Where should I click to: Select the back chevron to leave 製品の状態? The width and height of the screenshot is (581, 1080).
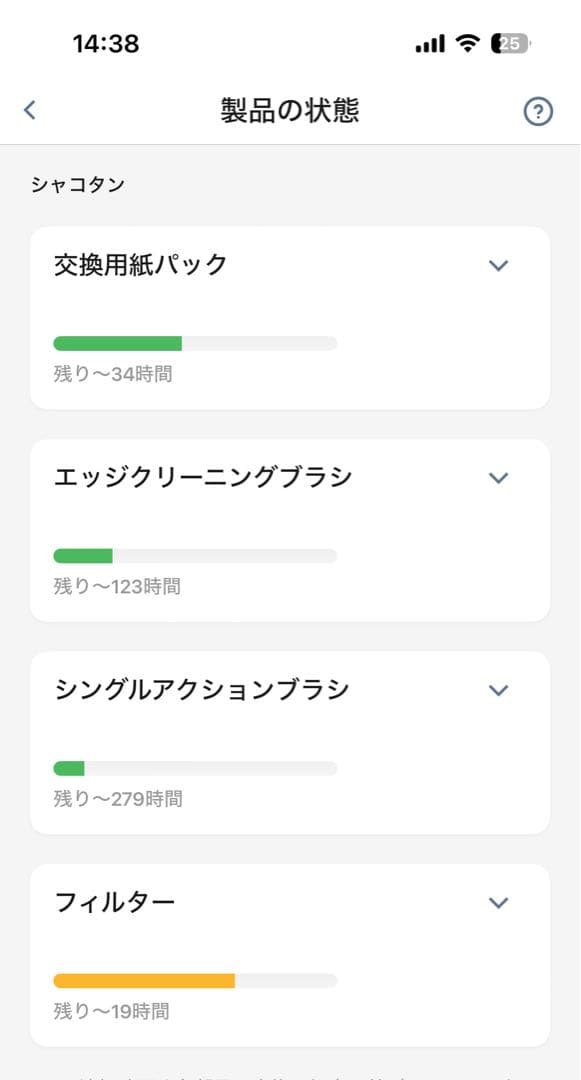[x=27, y=111]
